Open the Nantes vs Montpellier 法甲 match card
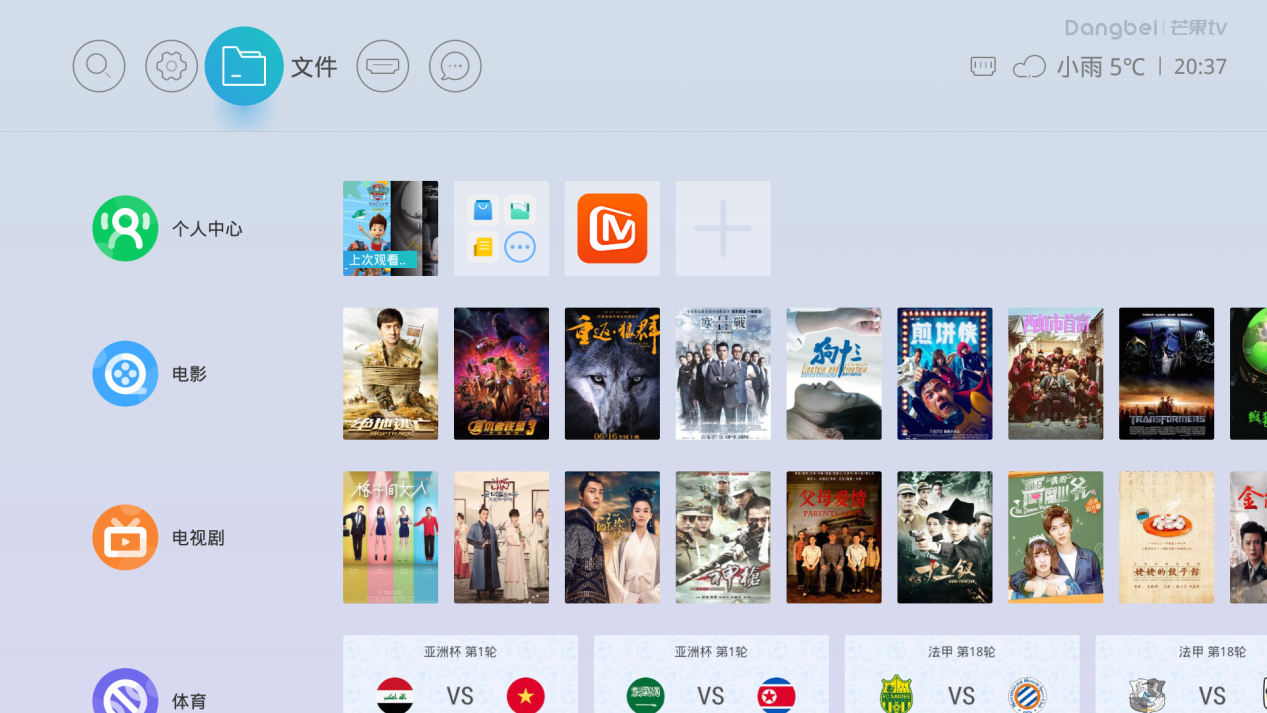This screenshot has width=1267, height=713. tap(962, 674)
